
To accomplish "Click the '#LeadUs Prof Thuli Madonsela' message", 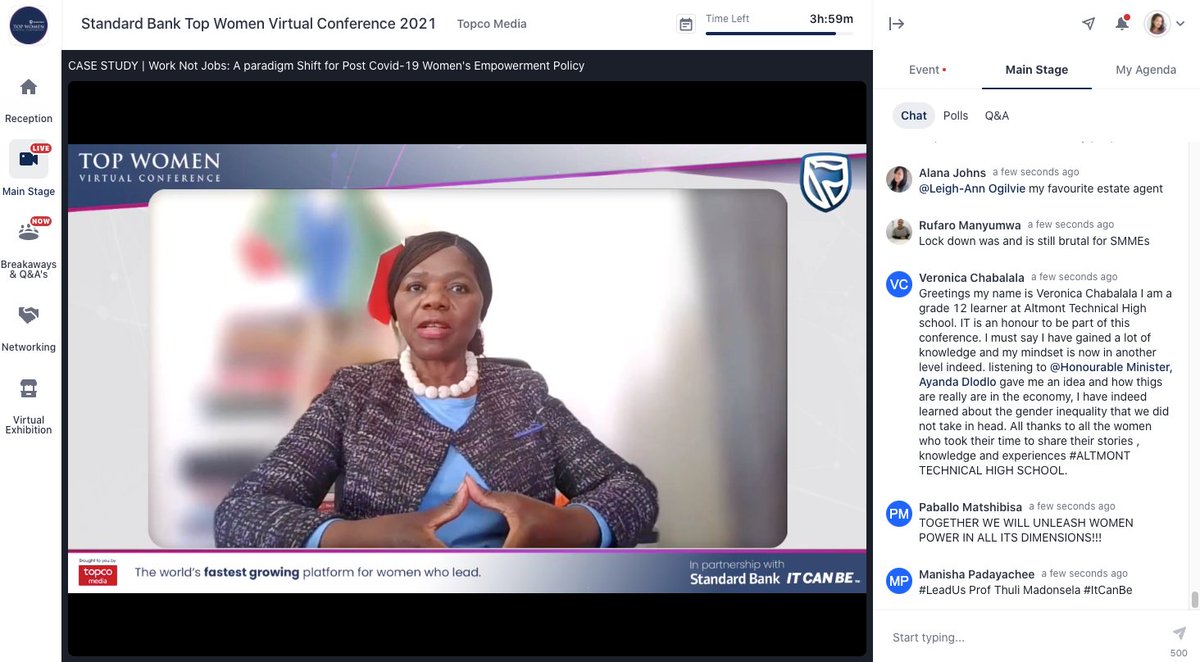I will 1025,590.
